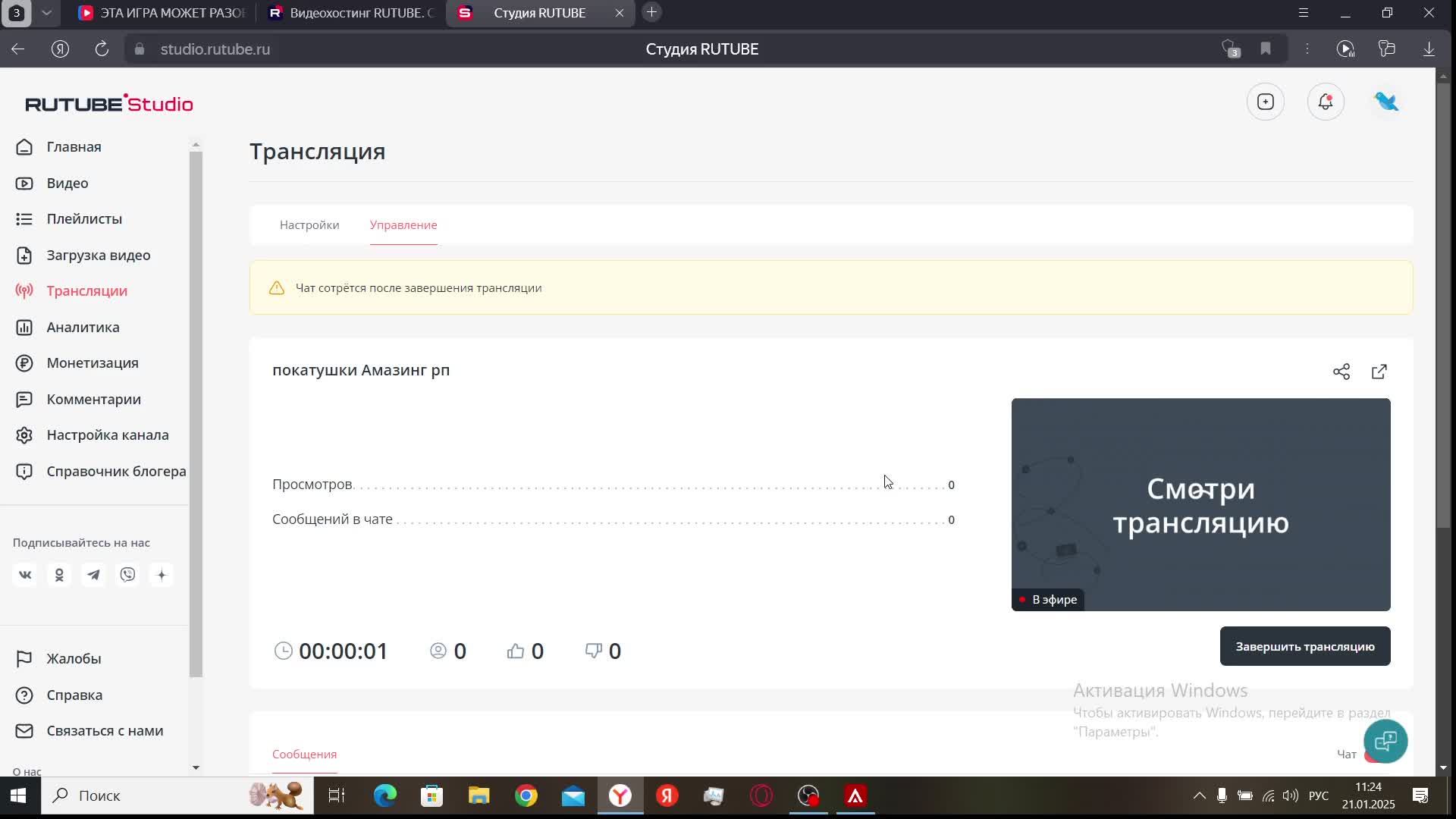
Task: Open the notifications bell
Action: (x=1325, y=102)
